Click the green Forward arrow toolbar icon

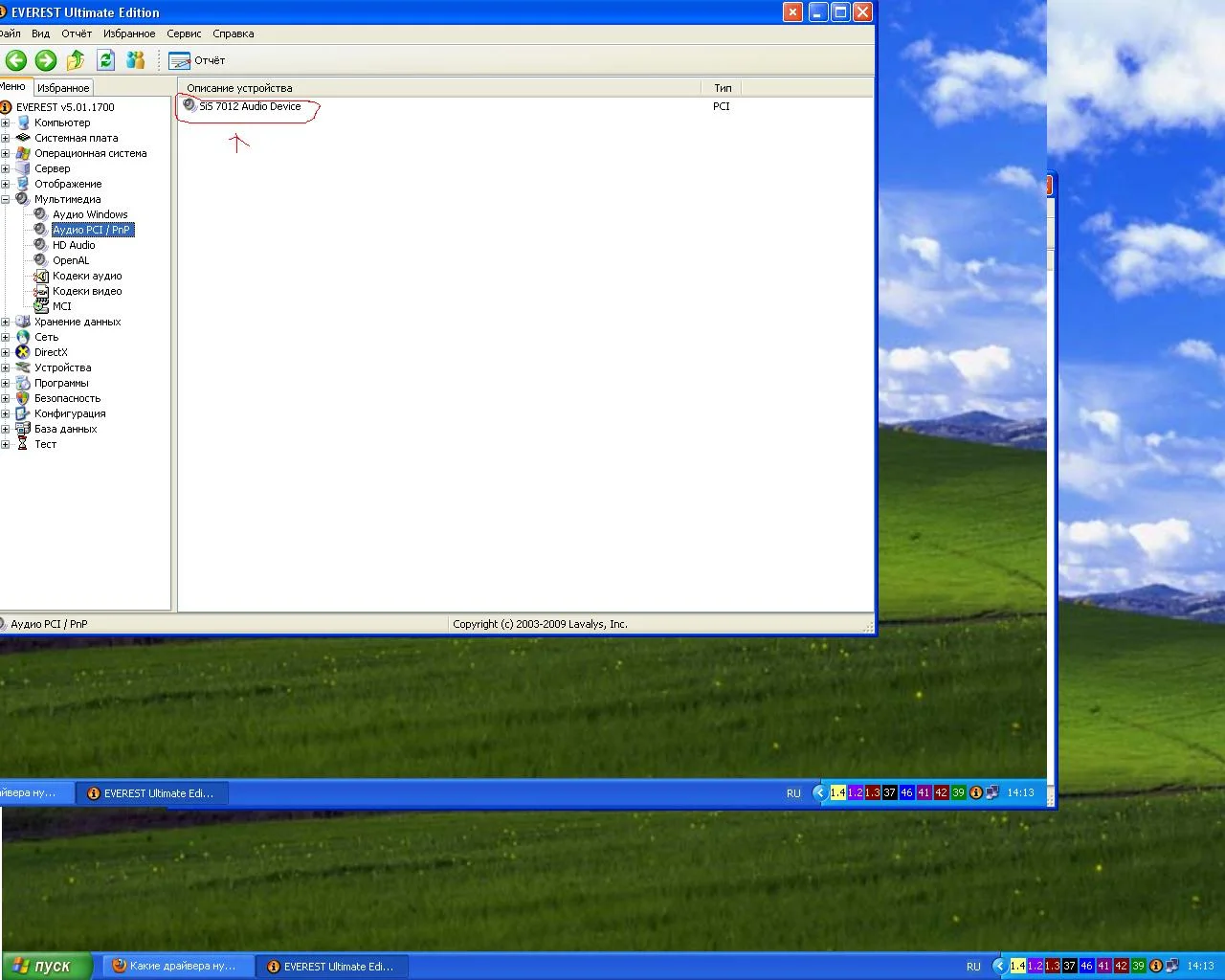(45, 60)
